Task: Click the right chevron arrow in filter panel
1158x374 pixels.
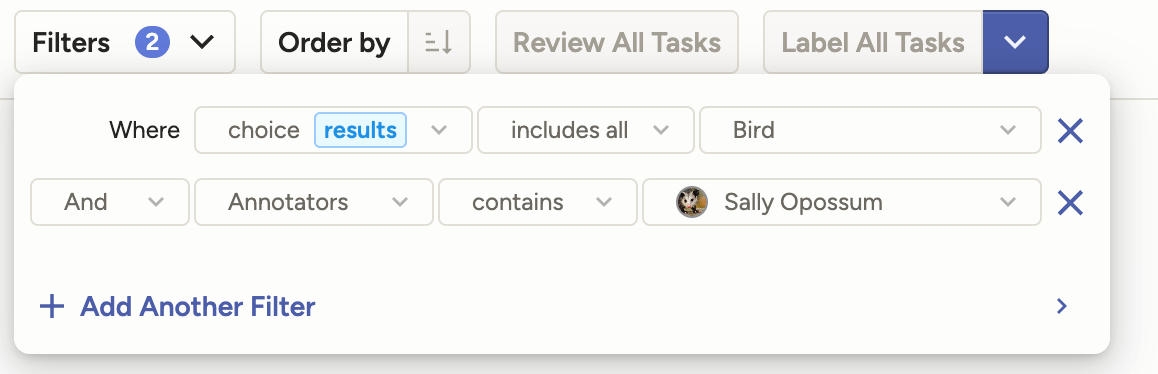Action: (1062, 306)
